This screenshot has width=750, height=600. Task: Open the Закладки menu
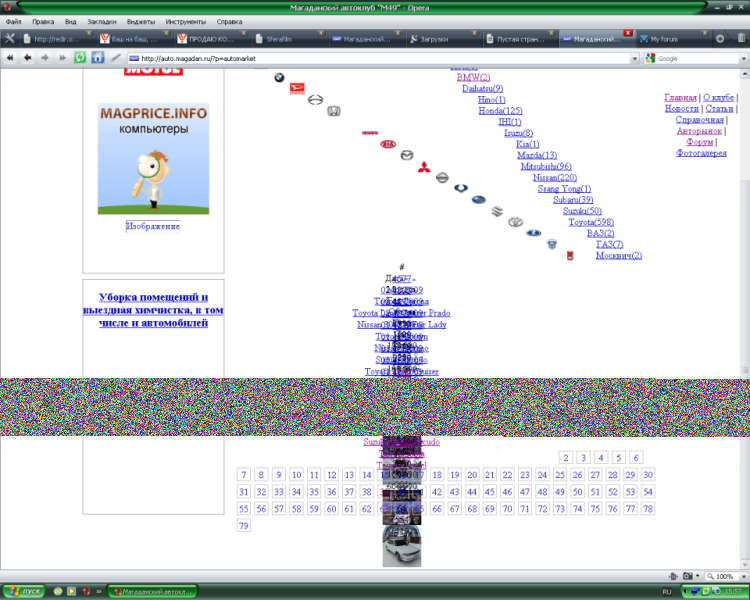tap(101, 21)
